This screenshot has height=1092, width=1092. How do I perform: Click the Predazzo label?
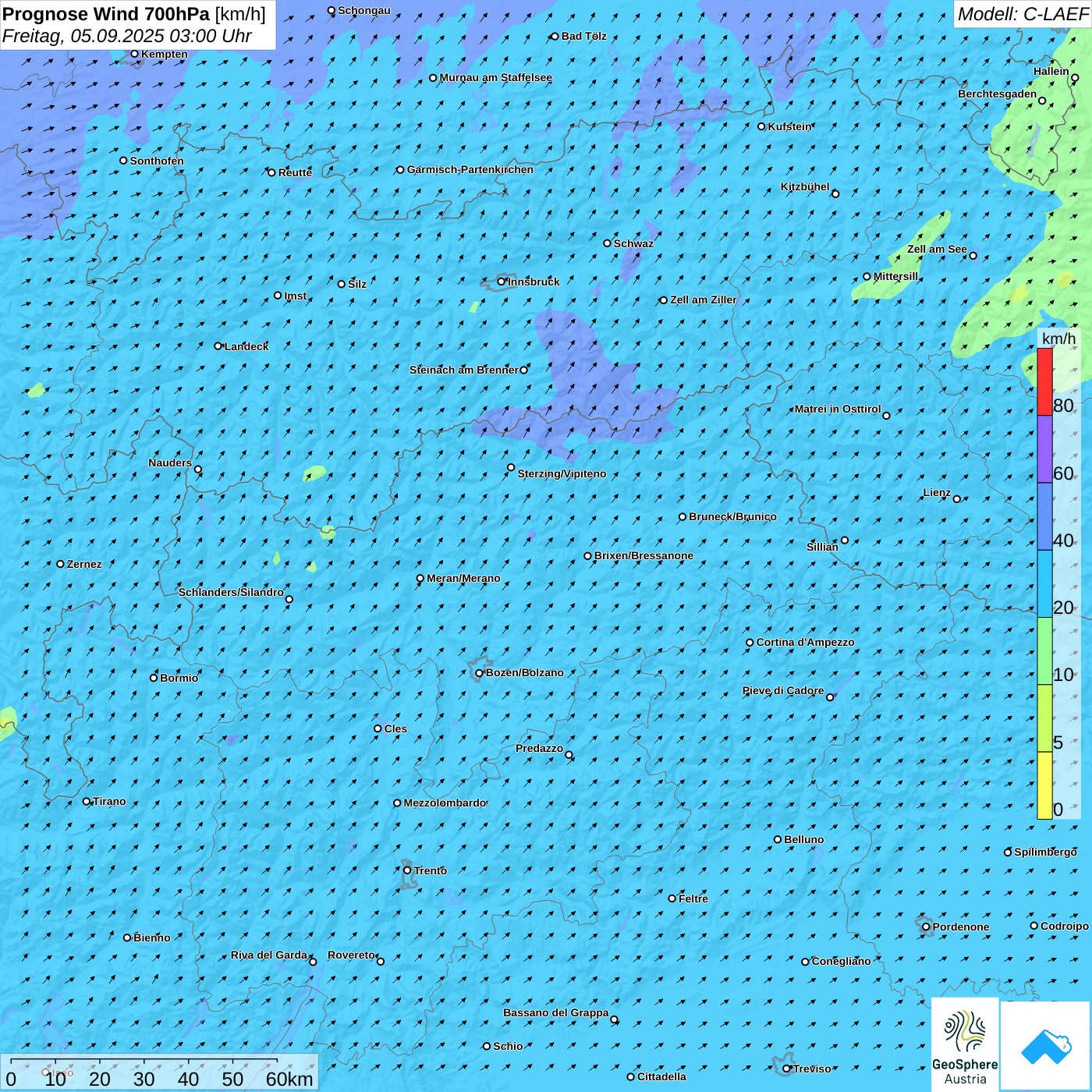click(539, 748)
